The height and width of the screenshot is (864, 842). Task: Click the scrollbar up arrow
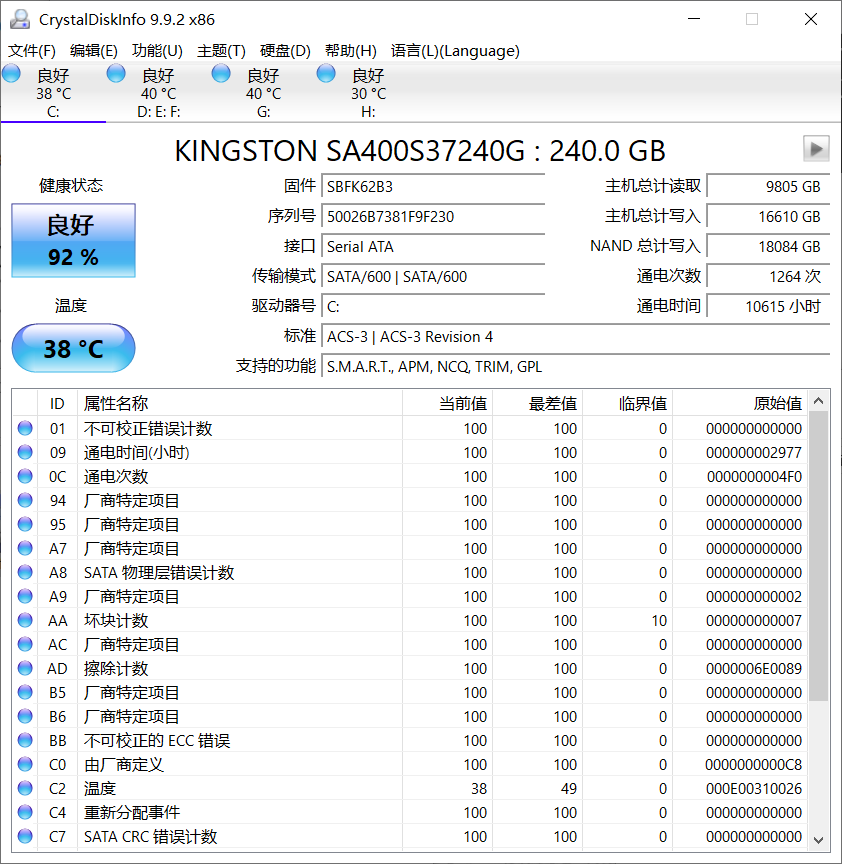click(819, 401)
